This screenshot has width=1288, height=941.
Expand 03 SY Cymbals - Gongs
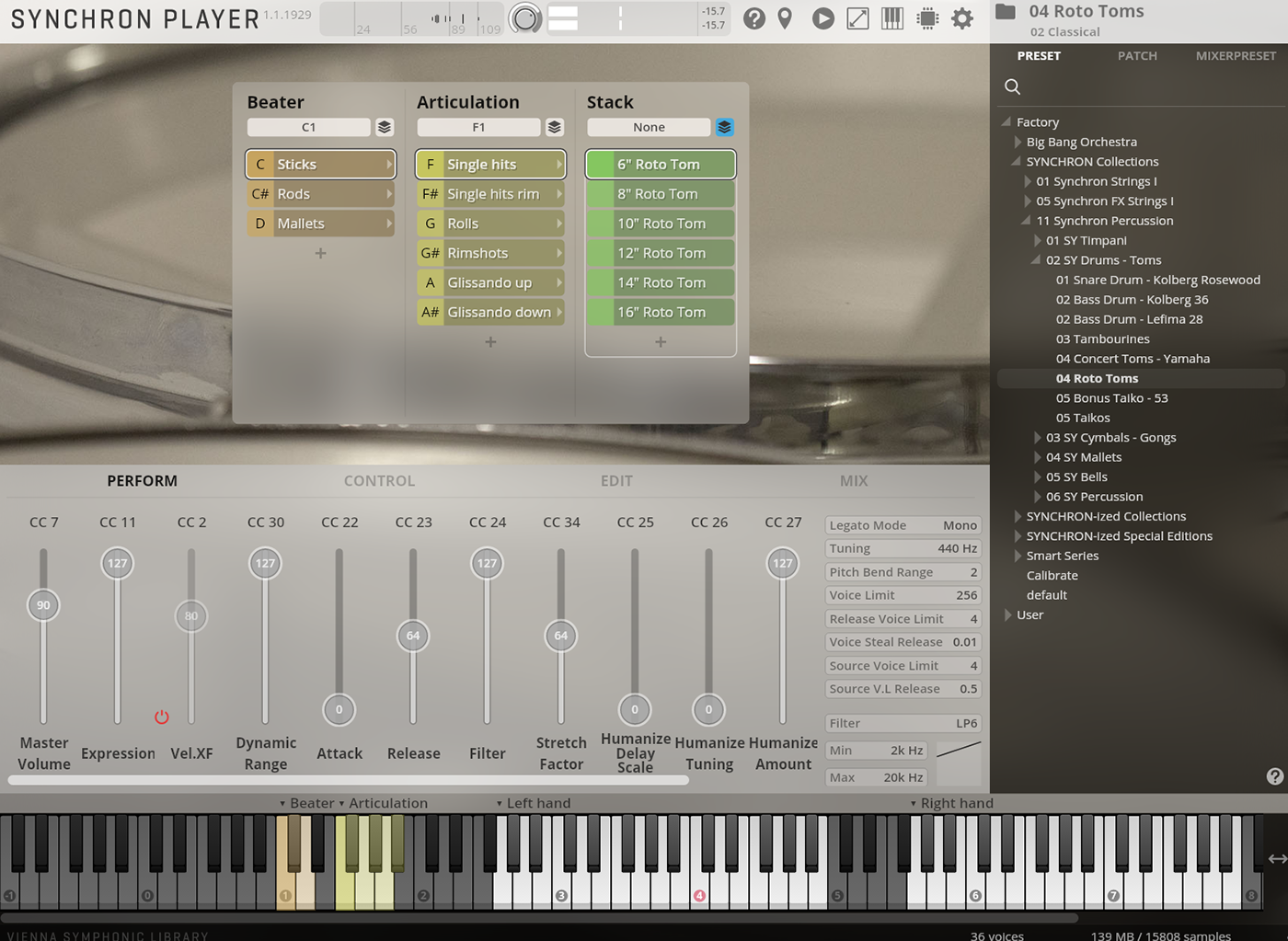1038,437
